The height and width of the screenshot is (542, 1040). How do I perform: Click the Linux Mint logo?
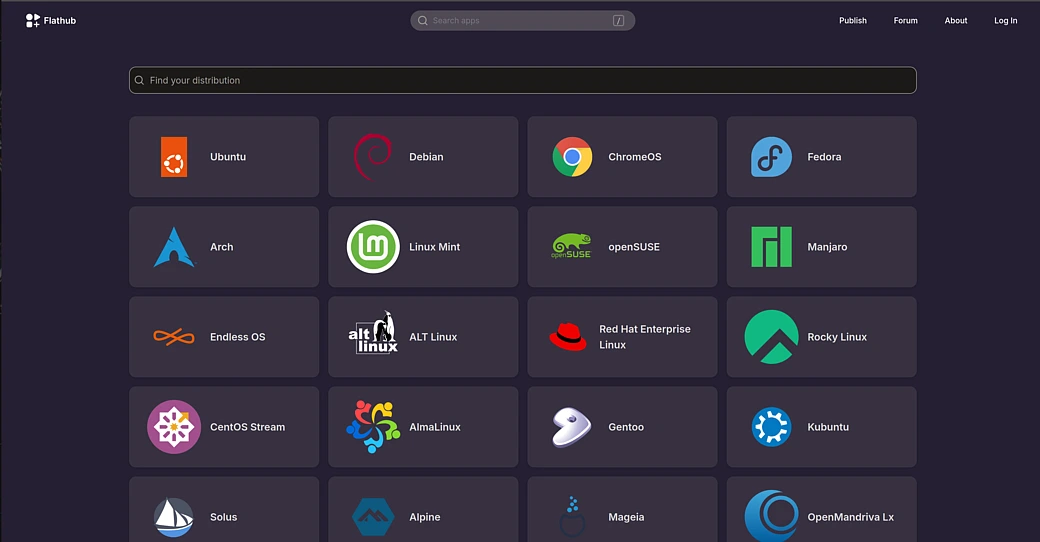pos(373,247)
